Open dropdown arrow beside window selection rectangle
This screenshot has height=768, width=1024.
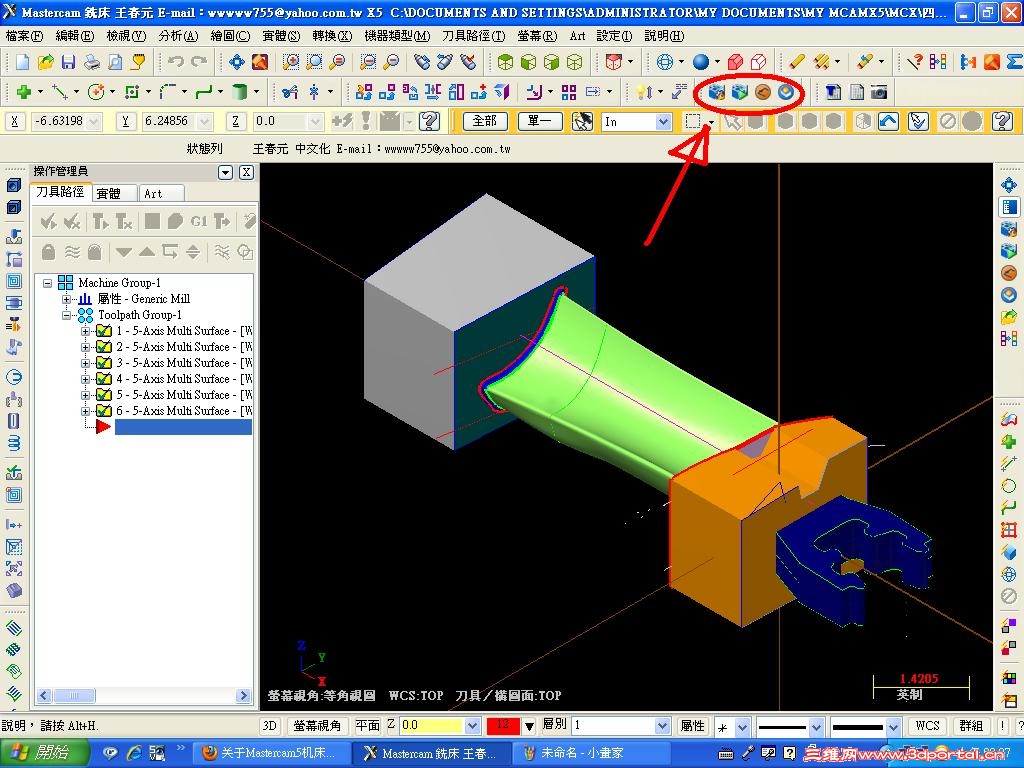(711, 121)
